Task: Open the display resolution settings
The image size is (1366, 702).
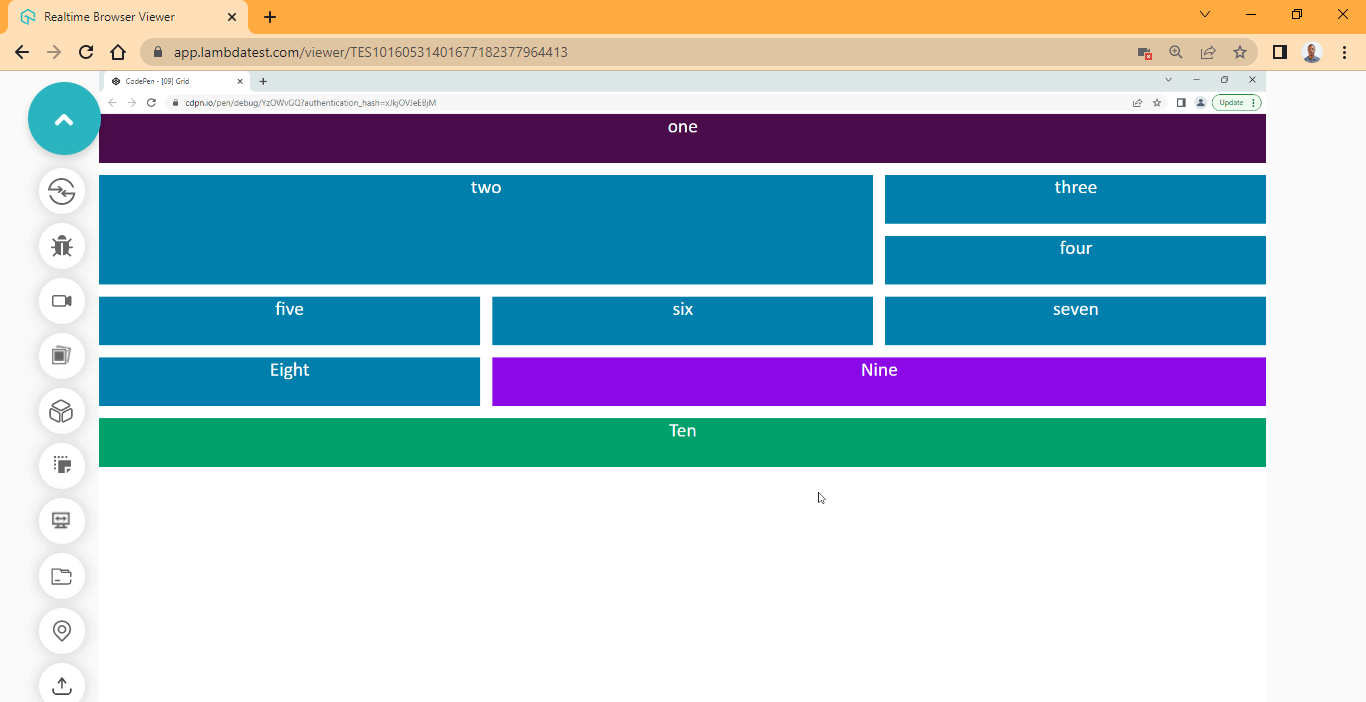Action: (62, 521)
